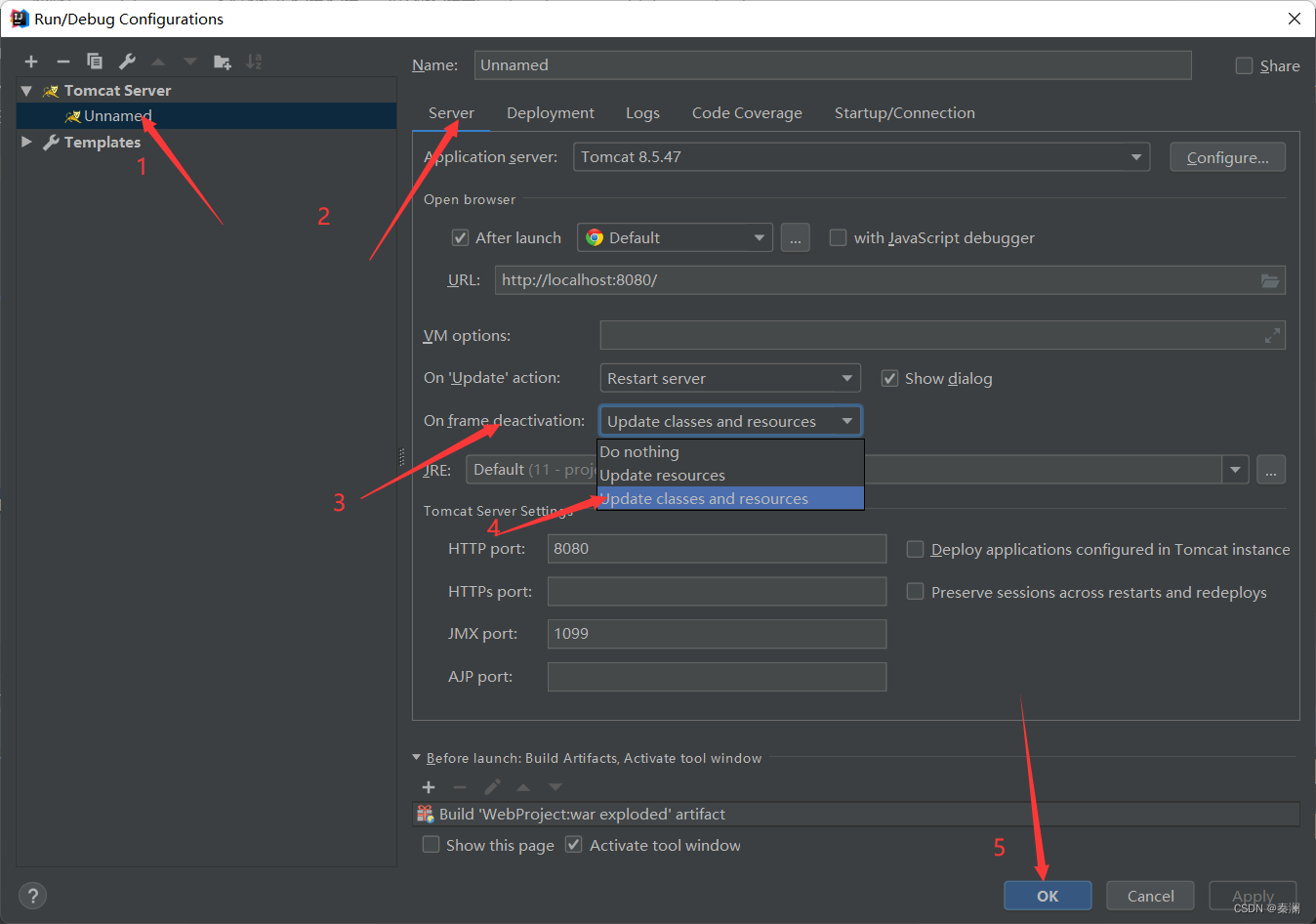Choose Update classes and resources option
The width and height of the screenshot is (1316, 924).
tap(730, 498)
